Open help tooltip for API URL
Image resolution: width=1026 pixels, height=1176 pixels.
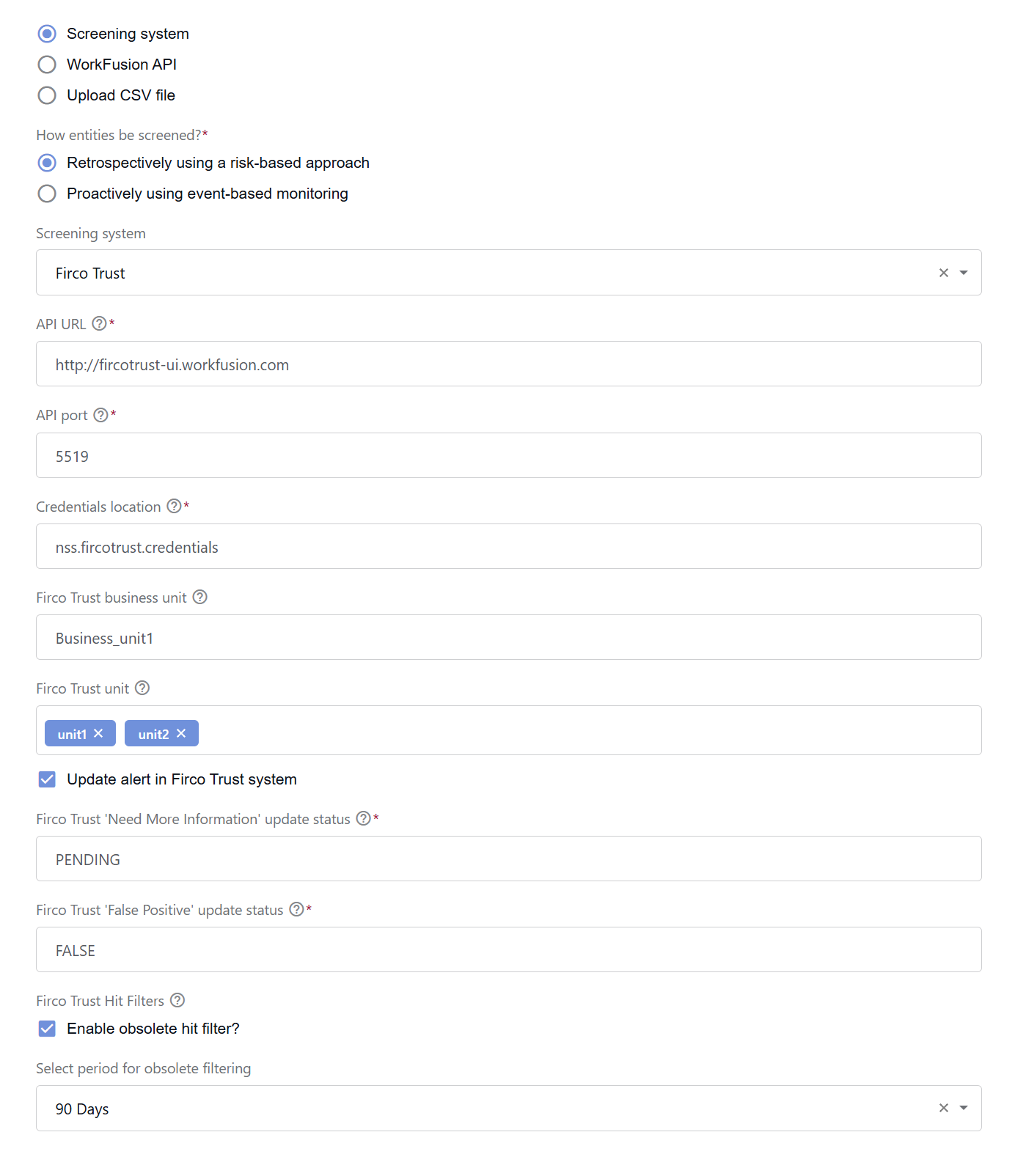(x=99, y=323)
